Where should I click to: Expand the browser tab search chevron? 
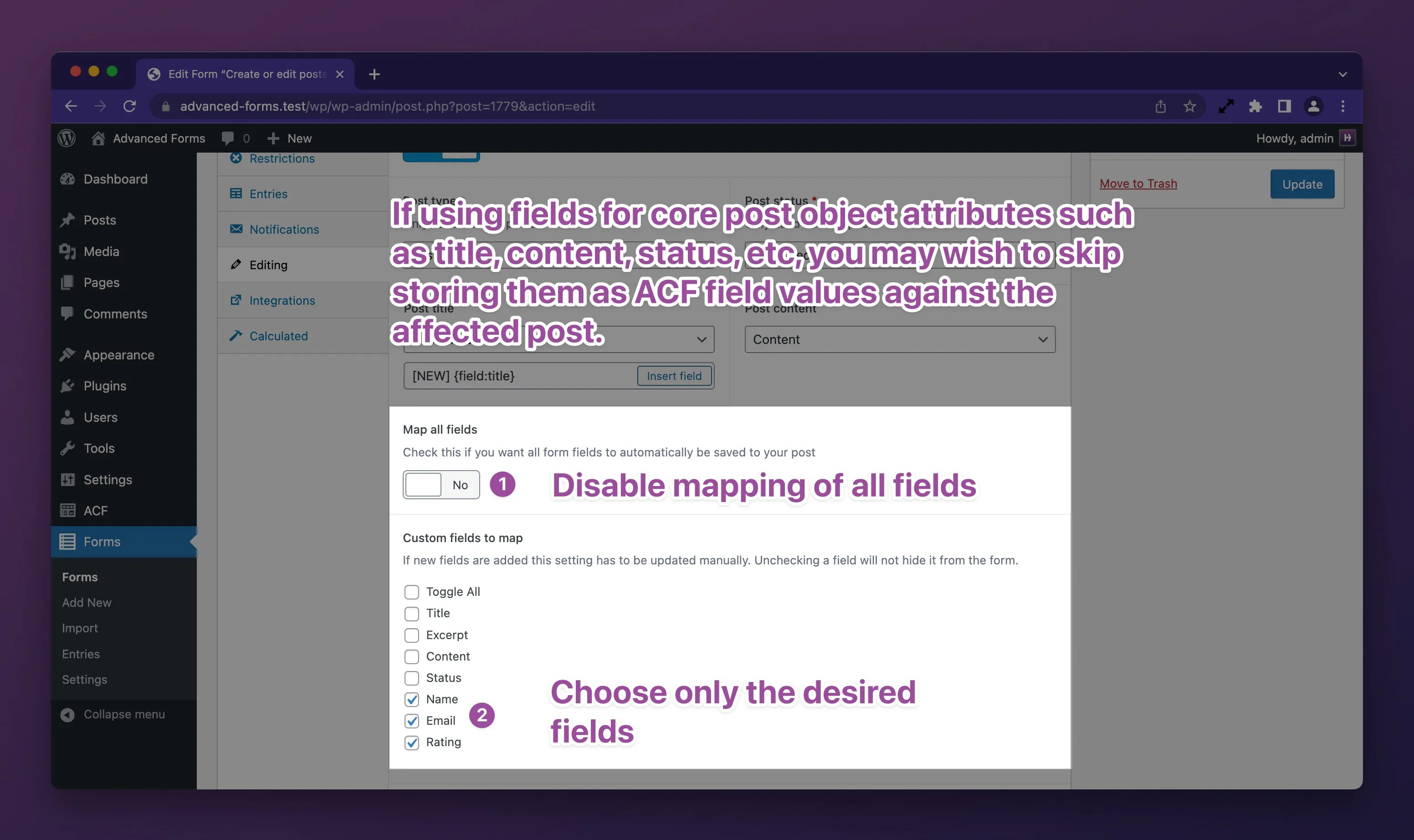tap(1342, 75)
